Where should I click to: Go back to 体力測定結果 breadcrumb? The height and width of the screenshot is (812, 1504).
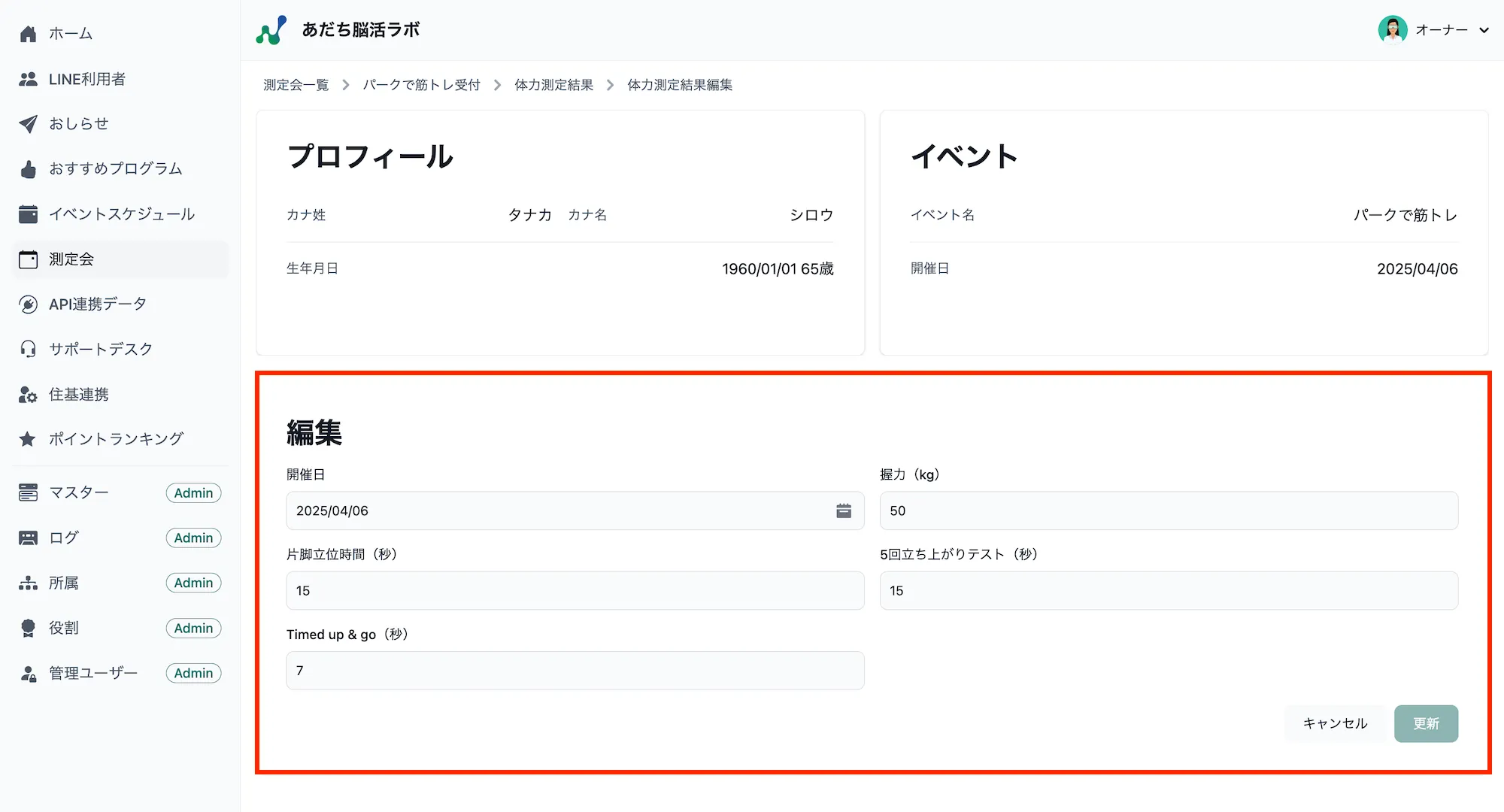click(x=553, y=84)
